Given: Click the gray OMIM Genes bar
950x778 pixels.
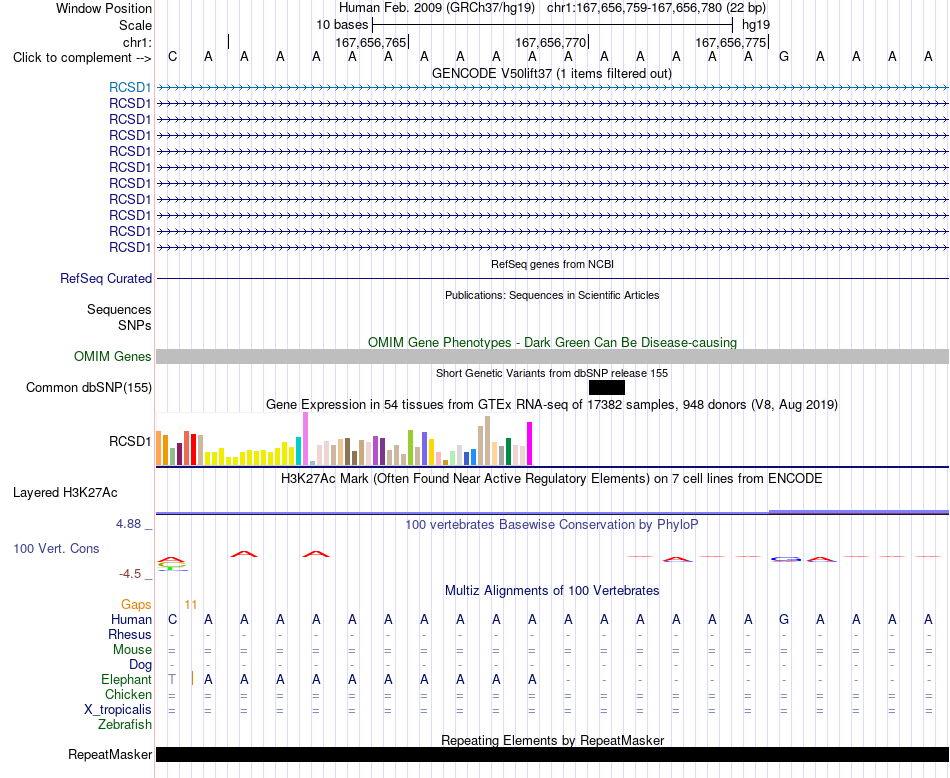Looking at the screenshot, I should pos(552,356).
